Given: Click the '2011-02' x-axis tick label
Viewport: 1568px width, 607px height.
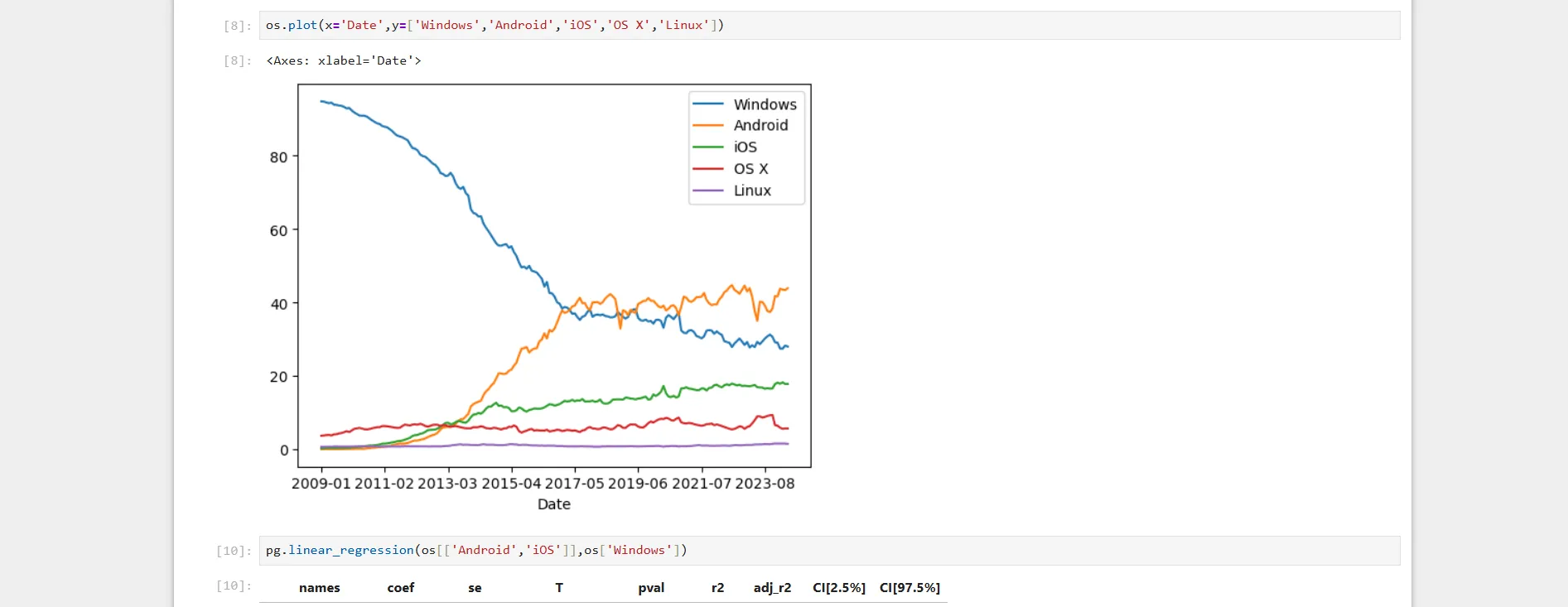Looking at the screenshot, I should [384, 484].
